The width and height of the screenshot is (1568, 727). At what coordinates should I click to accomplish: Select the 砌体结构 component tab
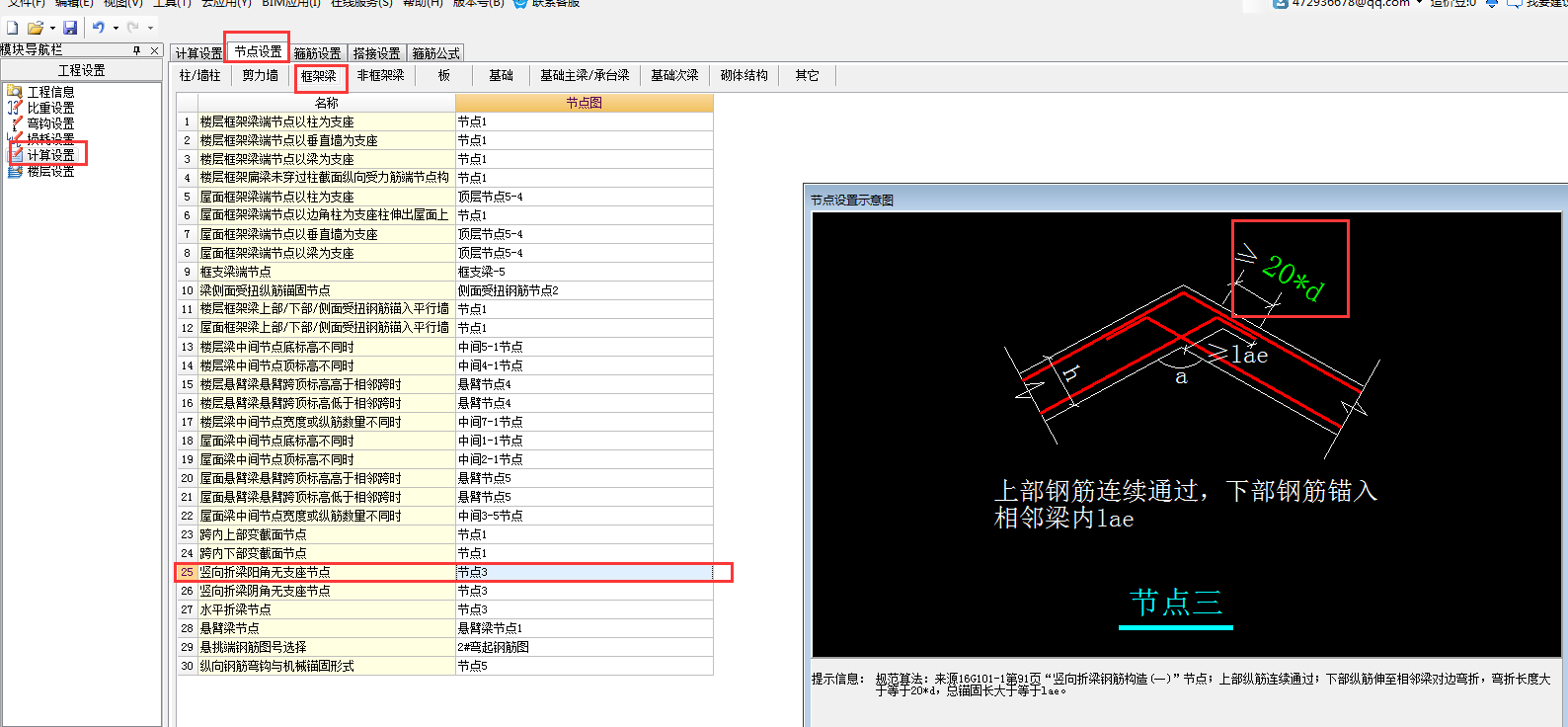click(744, 75)
